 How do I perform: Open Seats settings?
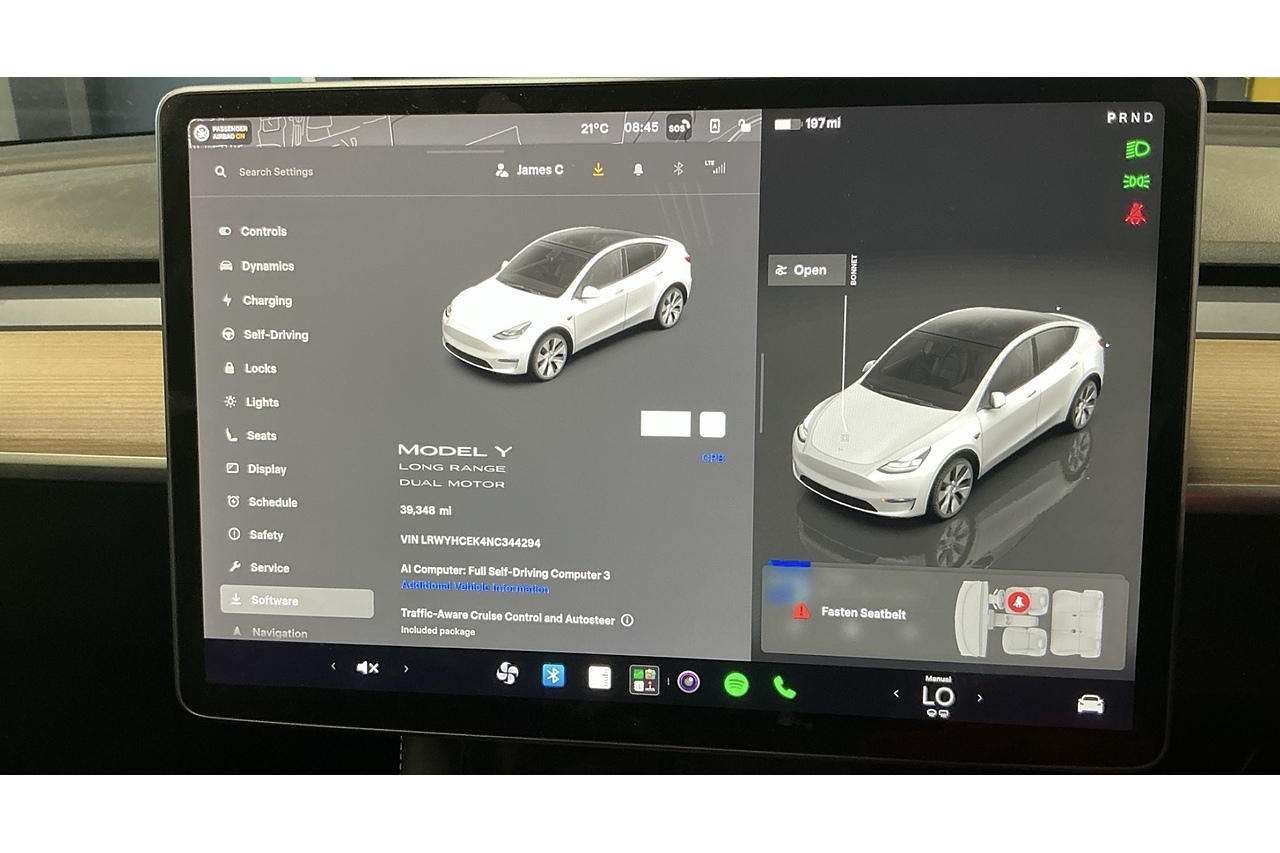pos(251,435)
